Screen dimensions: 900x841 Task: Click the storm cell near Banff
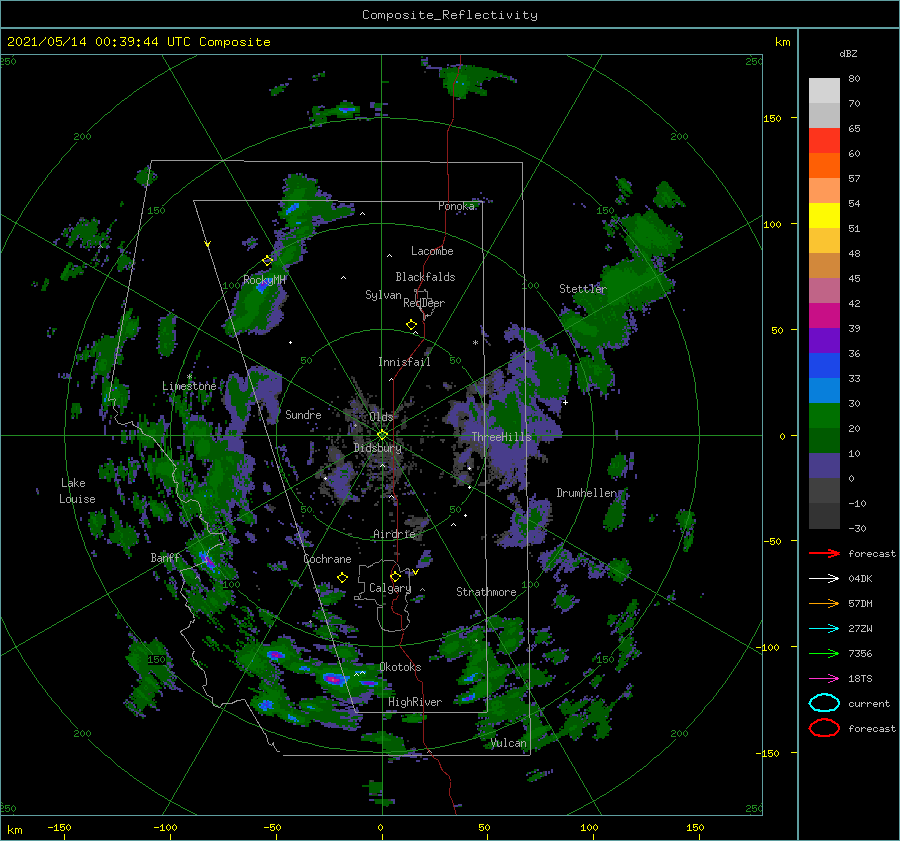tap(207, 560)
